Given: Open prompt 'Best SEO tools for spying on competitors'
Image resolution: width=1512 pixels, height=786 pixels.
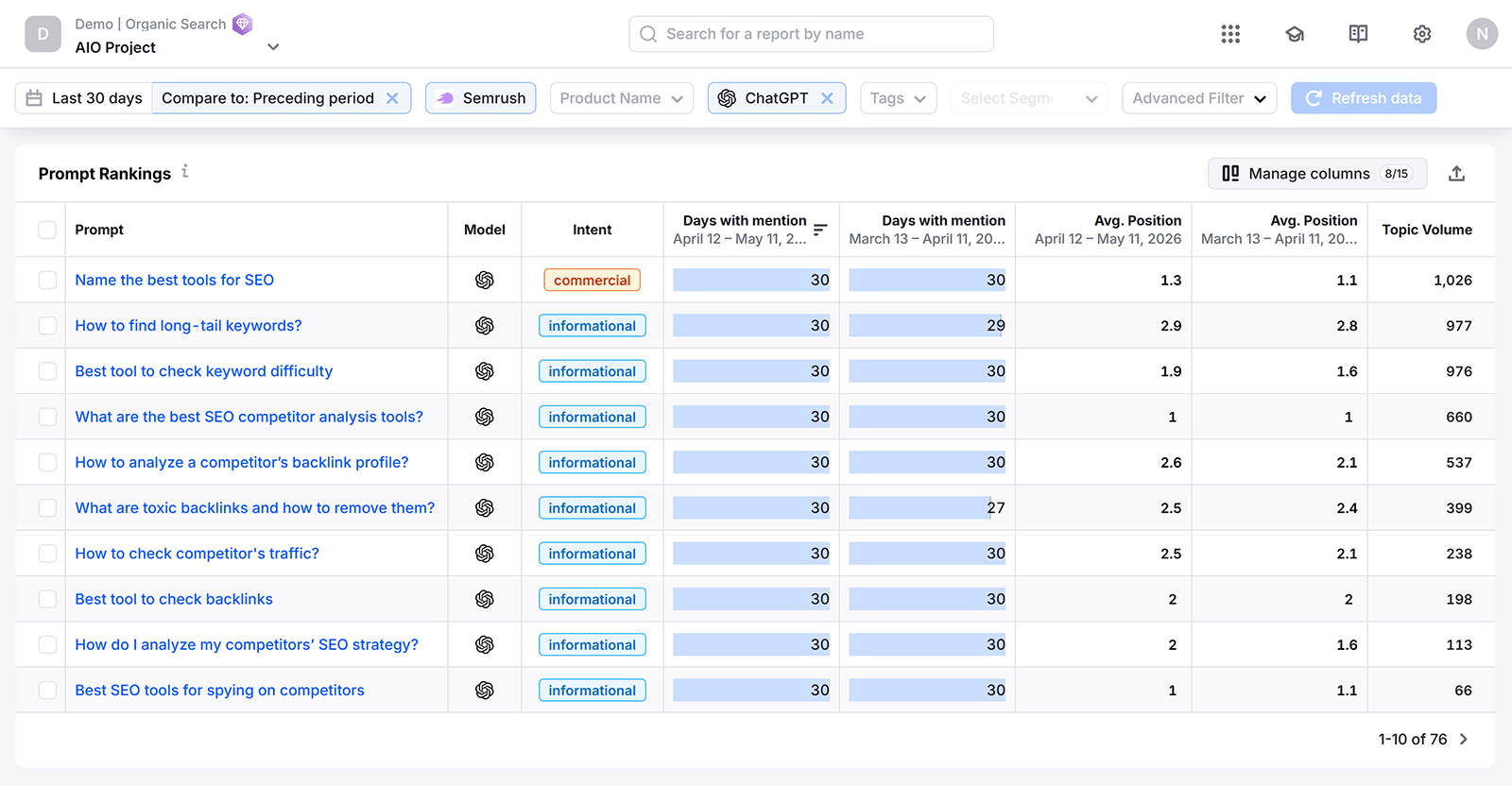Looking at the screenshot, I should tap(220, 691).
